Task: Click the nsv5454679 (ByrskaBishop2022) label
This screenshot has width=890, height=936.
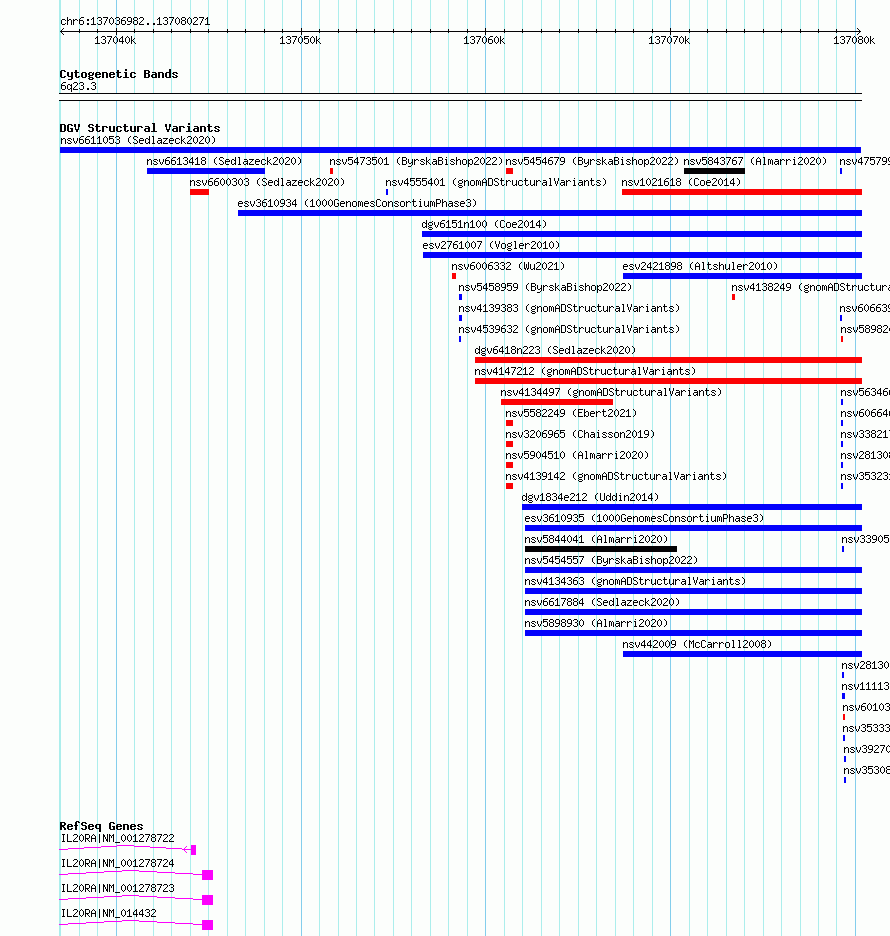Action: tap(592, 161)
